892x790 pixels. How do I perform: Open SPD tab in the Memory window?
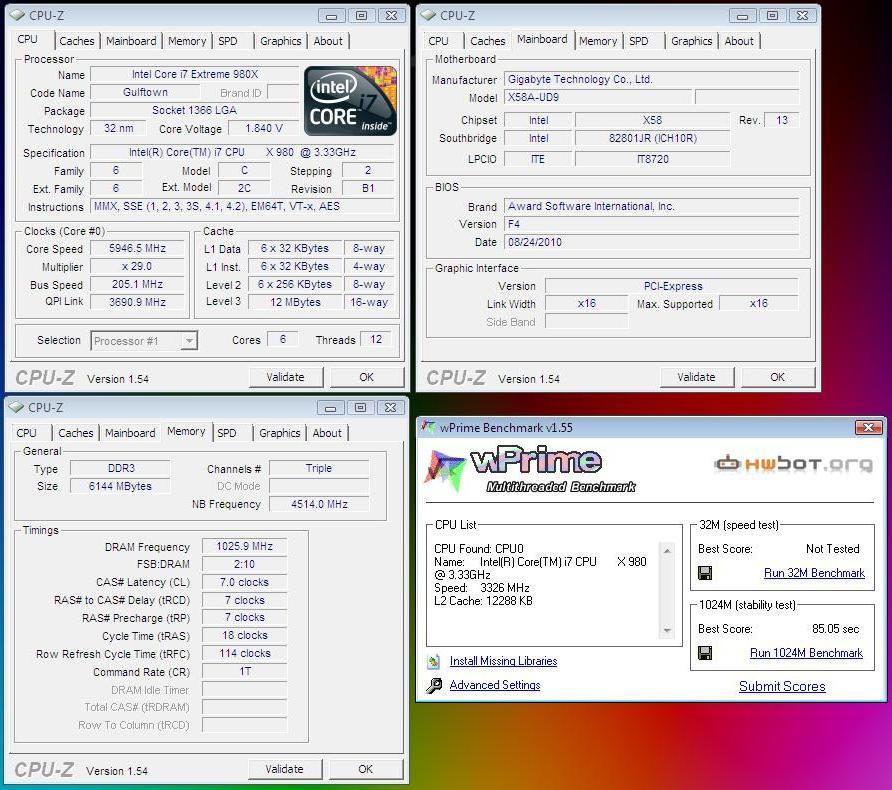[226, 433]
